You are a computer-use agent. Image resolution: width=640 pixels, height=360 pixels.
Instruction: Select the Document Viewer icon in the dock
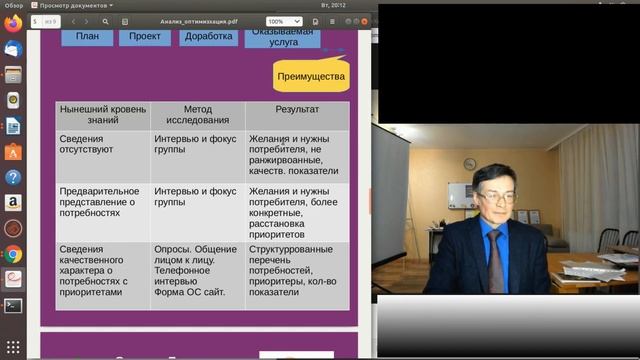coord(13,280)
